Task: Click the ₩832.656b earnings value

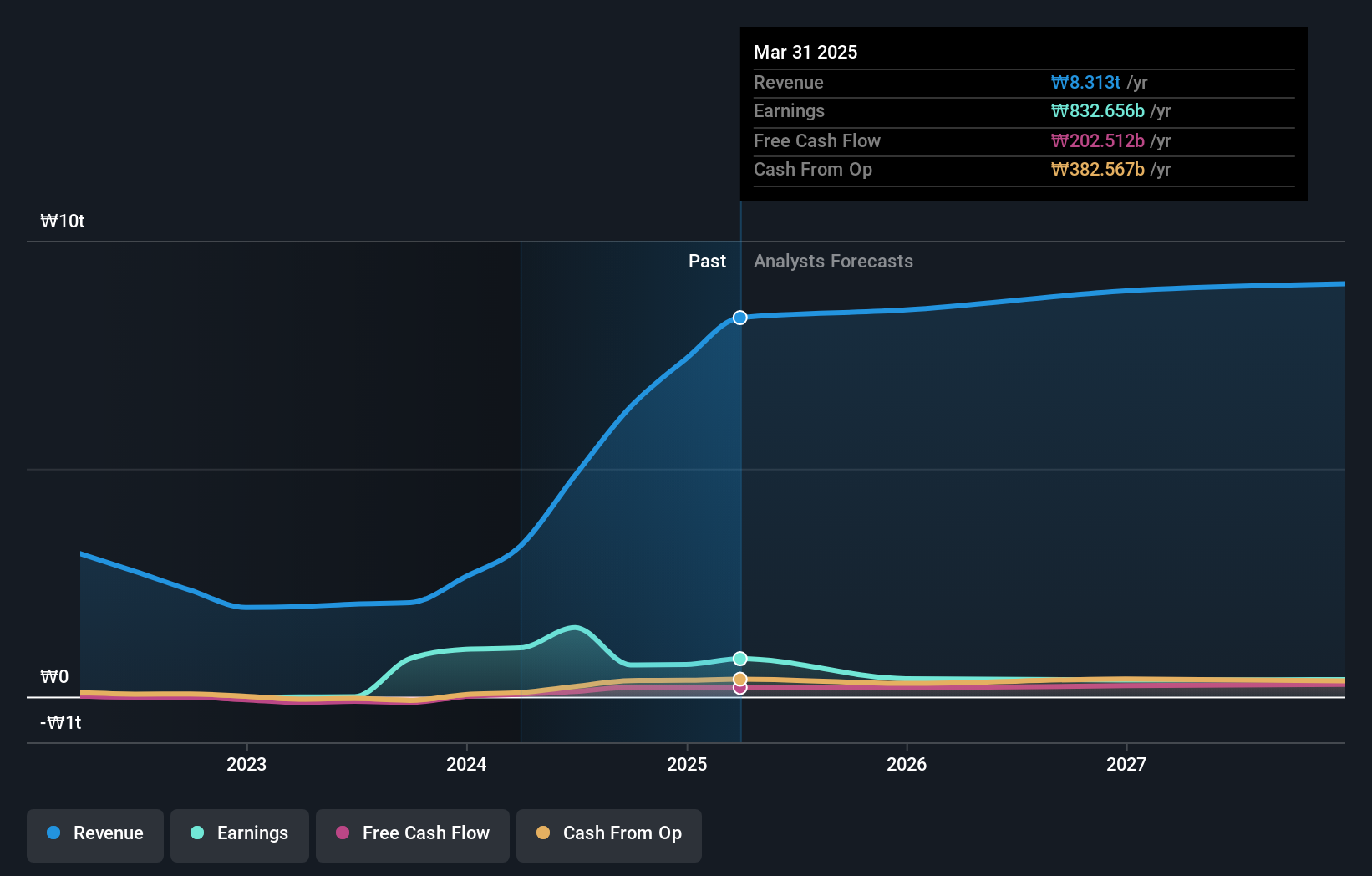Action: tap(1098, 110)
